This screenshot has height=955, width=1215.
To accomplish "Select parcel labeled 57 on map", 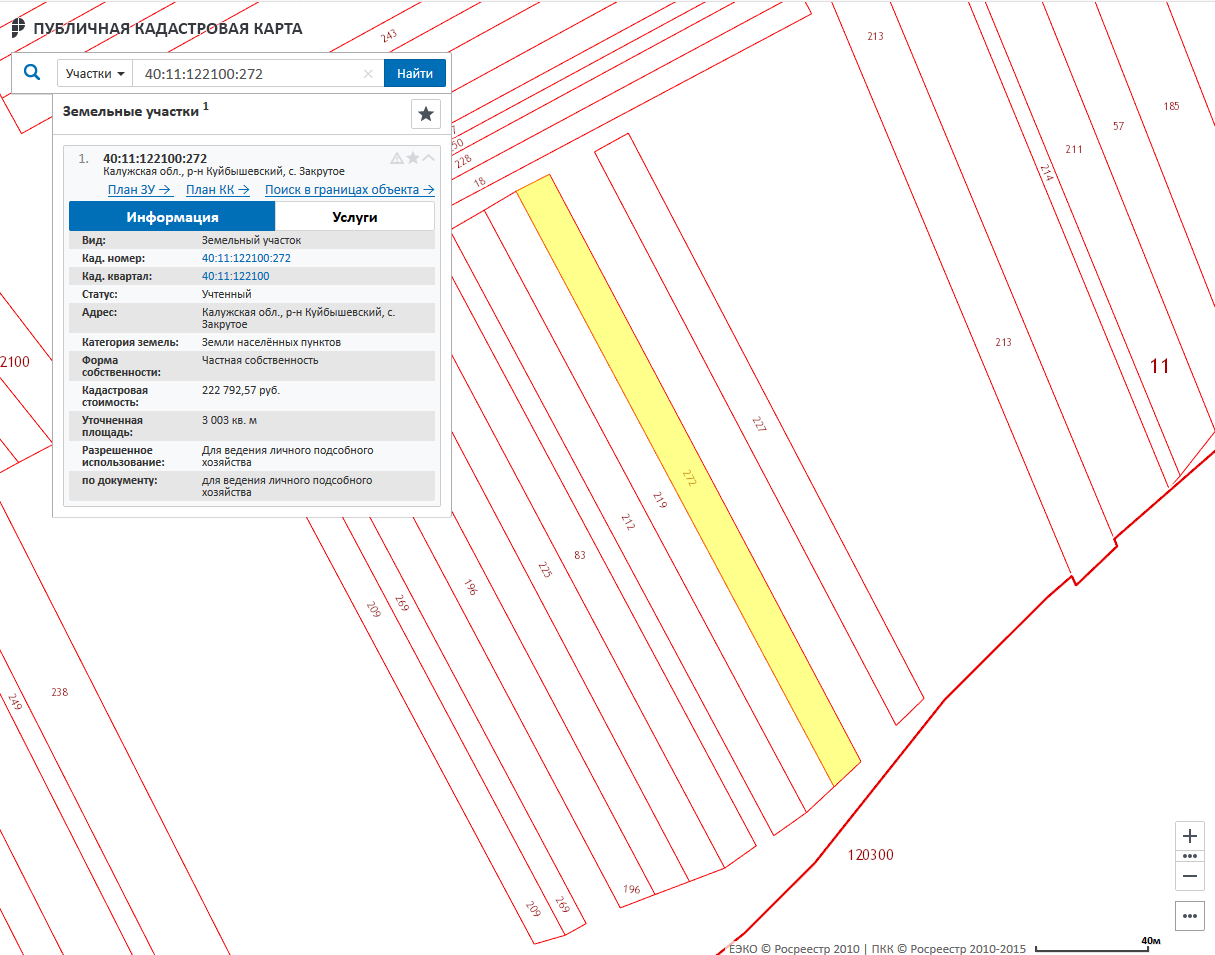I will (x=1119, y=126).
